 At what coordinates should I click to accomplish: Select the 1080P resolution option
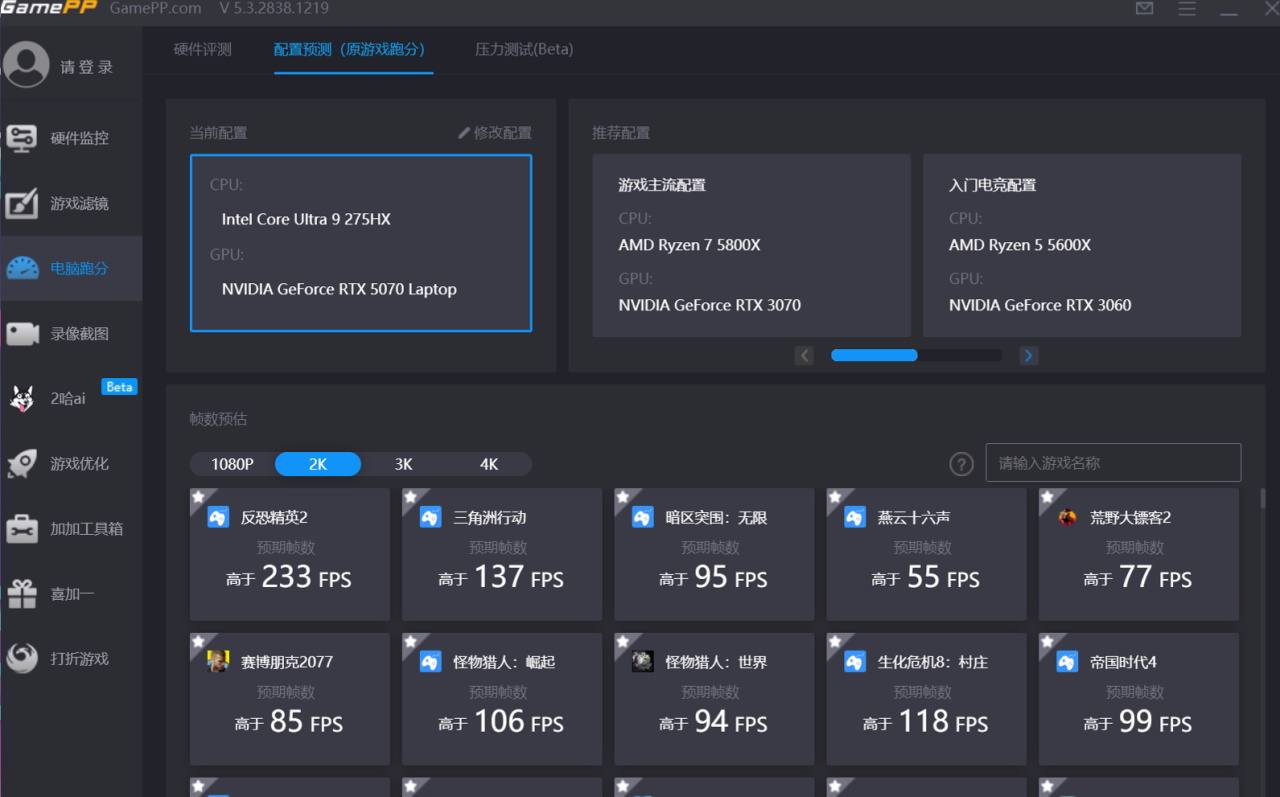coord(232,464)
